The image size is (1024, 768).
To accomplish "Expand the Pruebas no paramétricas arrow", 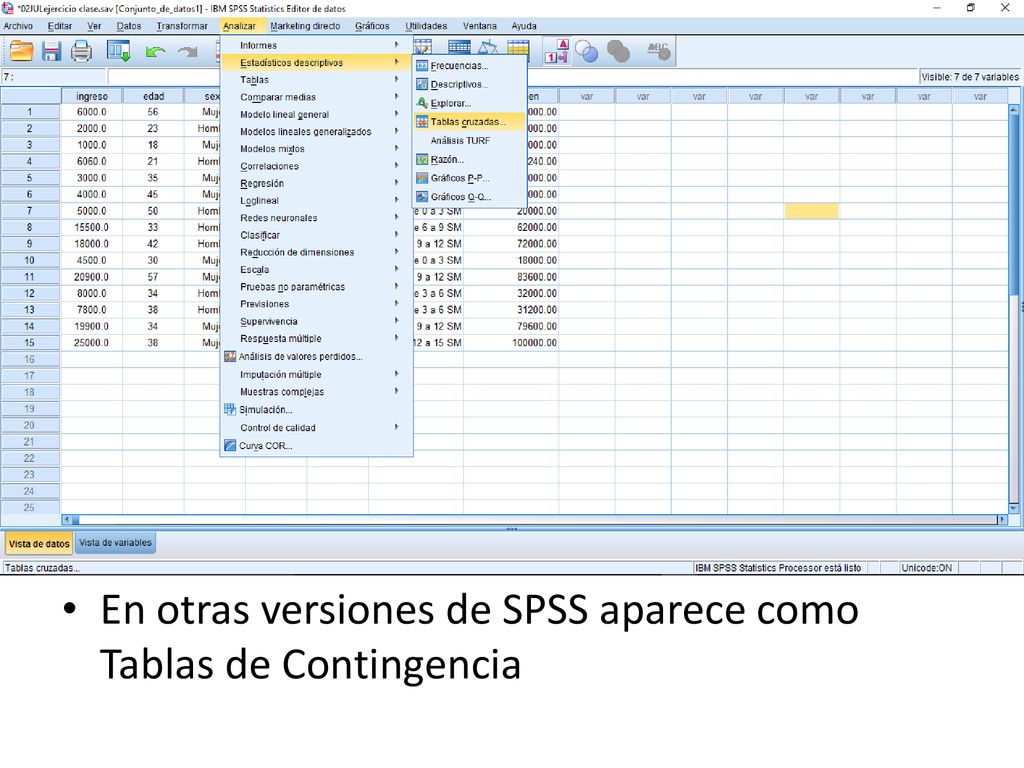I will coord(396,286).
